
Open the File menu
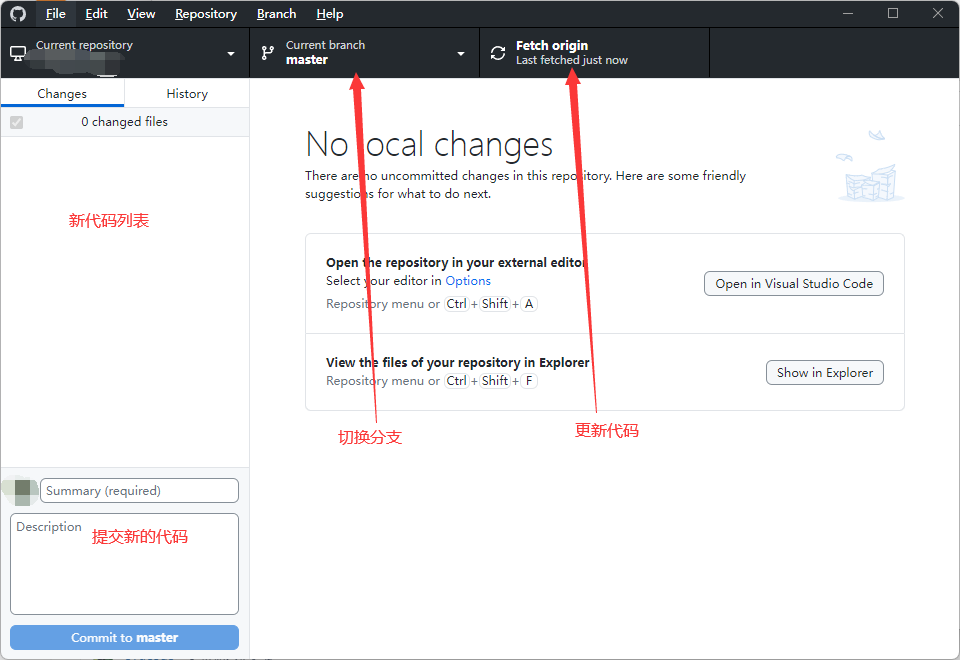pos(55,13)
